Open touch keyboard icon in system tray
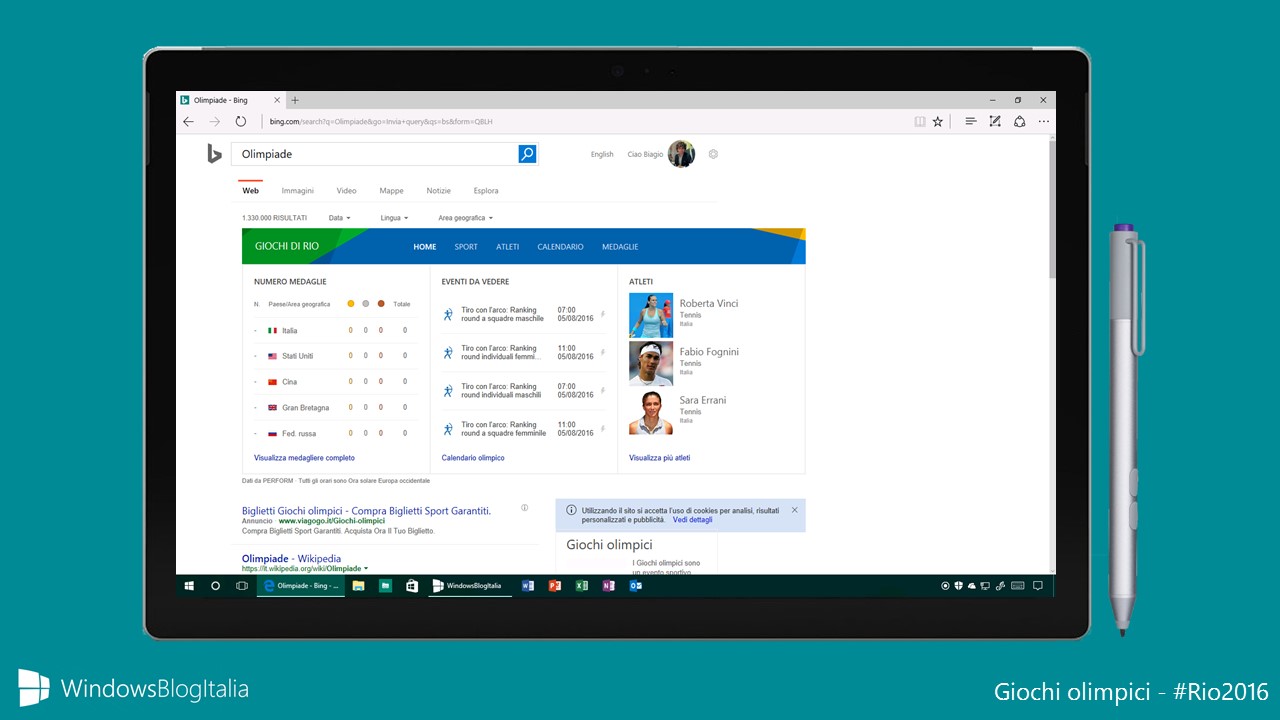Viewport: 1280px width, 720px height. coord(1018,586)
